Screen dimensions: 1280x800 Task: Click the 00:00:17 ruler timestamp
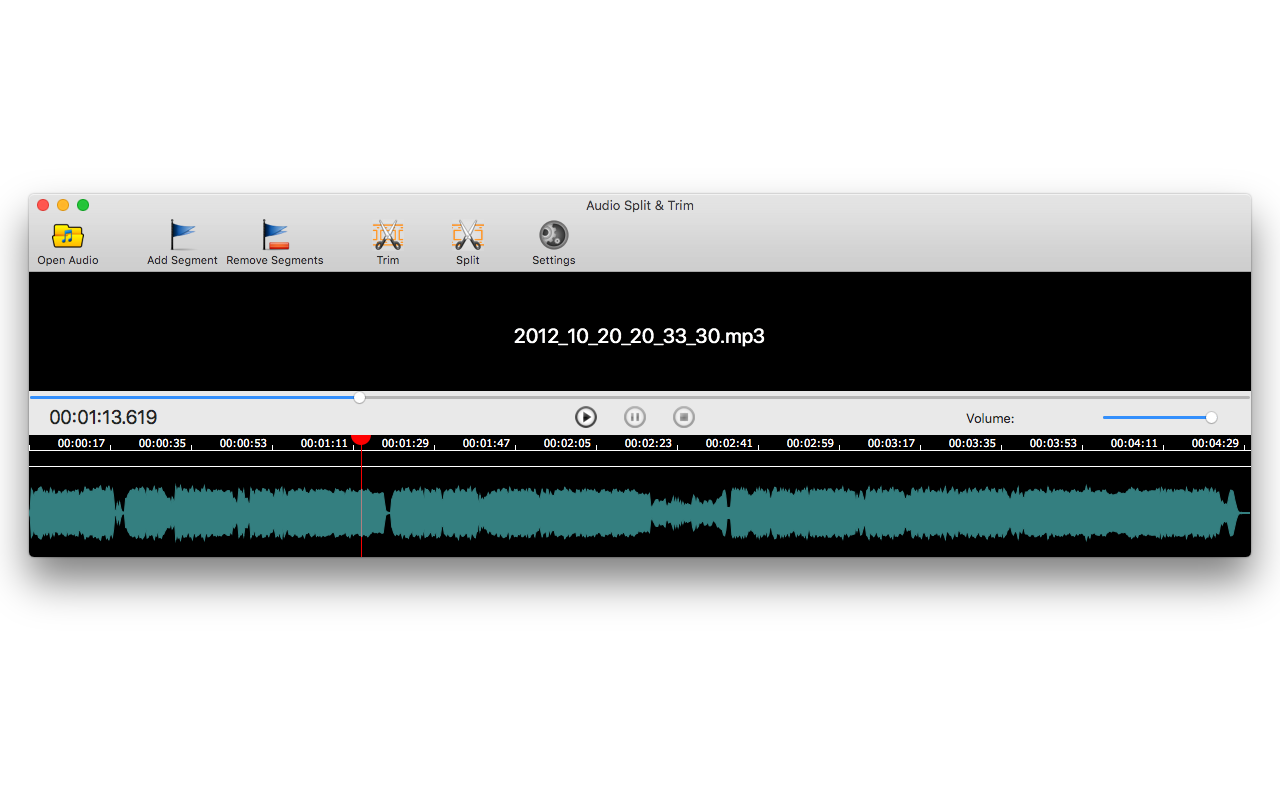[81, 443]
